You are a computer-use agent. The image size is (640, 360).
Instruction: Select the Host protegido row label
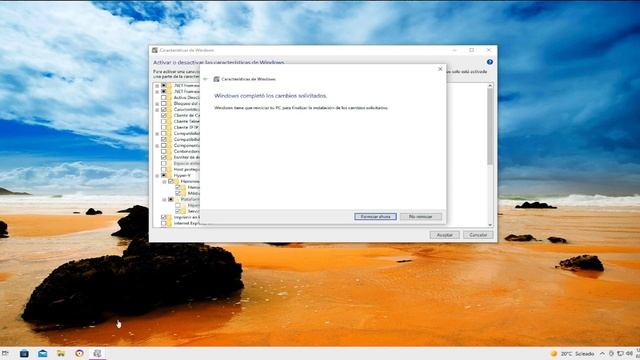(187, 169)
